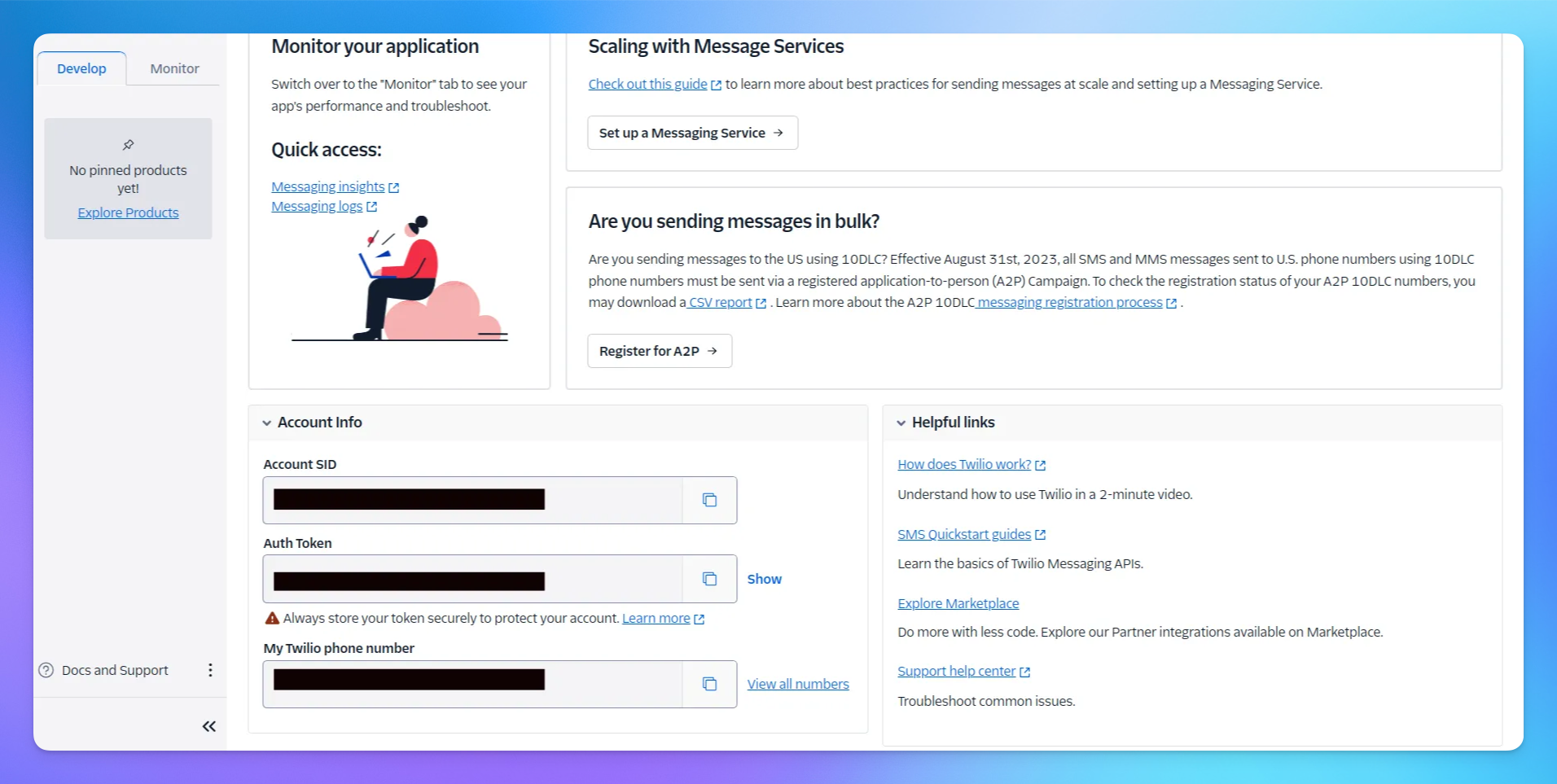Open Docs and Support
The width and height of the screenshot is (1557, 784).
point(115,670)
